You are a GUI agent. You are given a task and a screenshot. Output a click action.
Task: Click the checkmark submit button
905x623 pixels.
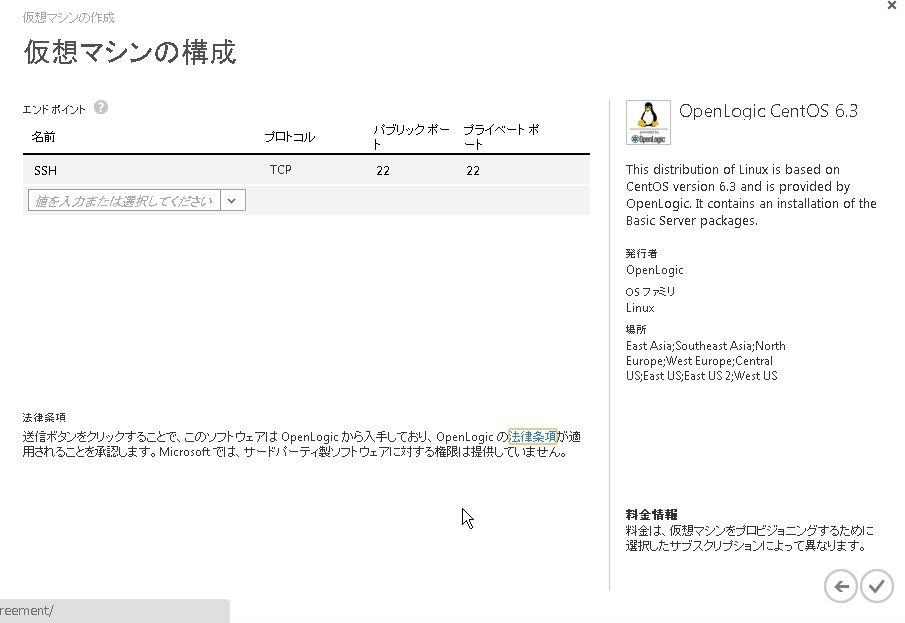point(877,586)
